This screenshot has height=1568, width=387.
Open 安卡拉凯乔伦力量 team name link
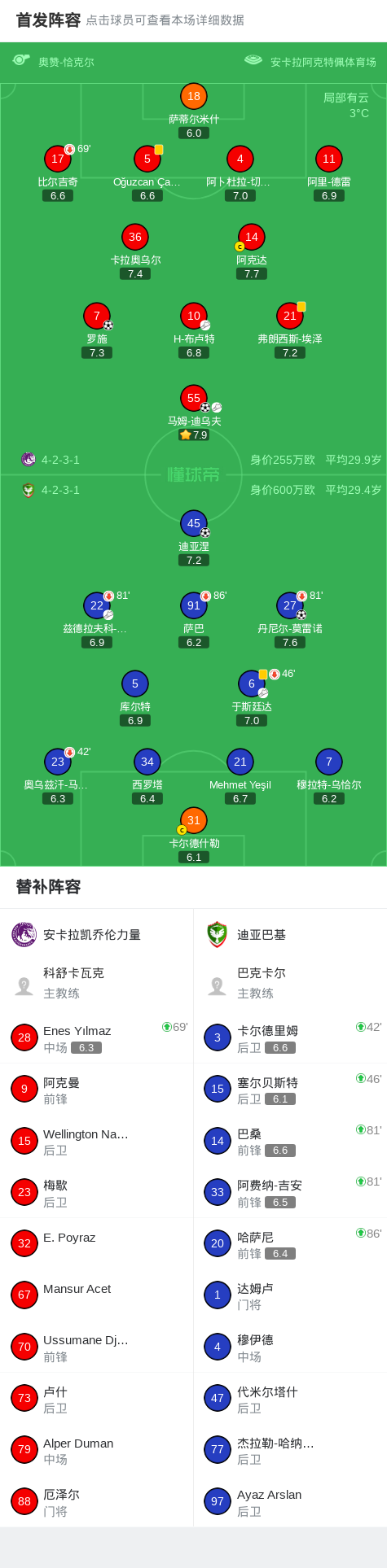click(x=92, y=934)
